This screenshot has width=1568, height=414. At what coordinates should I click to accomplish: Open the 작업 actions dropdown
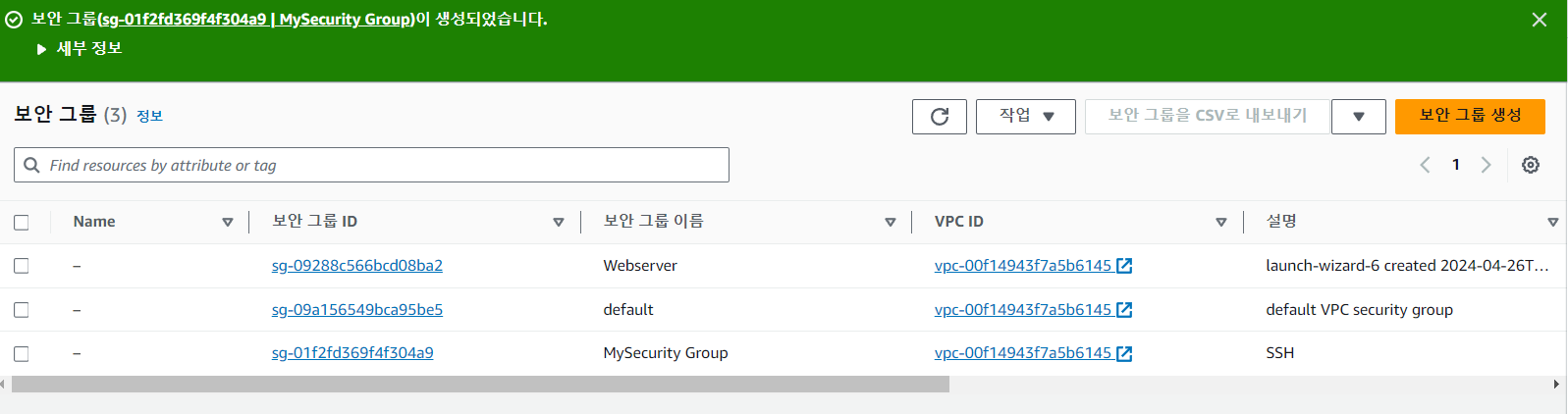(1026, 117)
